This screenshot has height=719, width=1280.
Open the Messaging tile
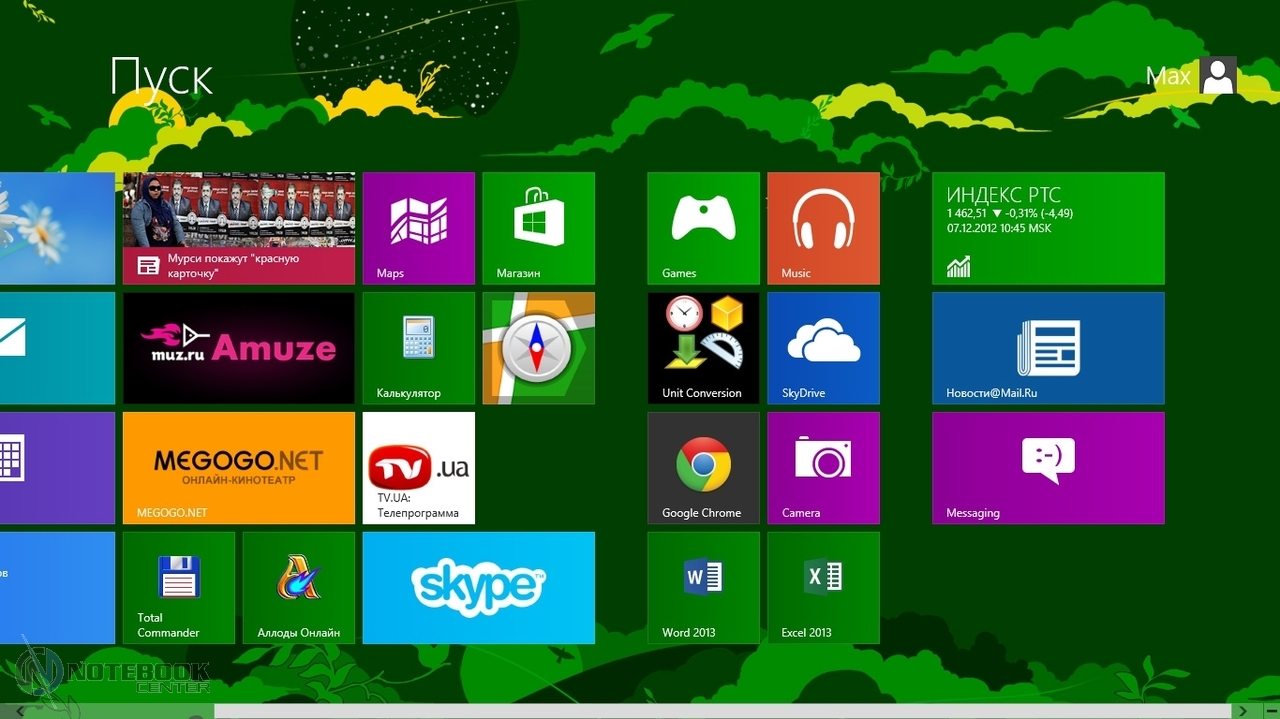(x=1048, y=468)
